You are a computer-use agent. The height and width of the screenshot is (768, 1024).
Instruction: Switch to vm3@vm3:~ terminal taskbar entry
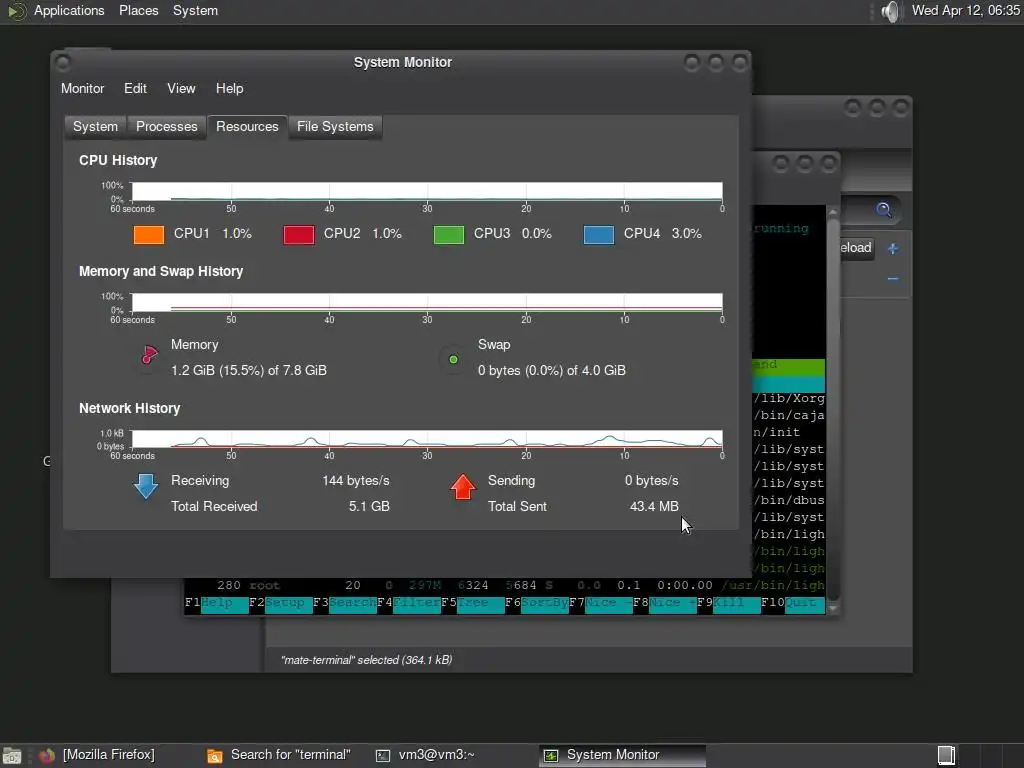(x=425, y=755)
